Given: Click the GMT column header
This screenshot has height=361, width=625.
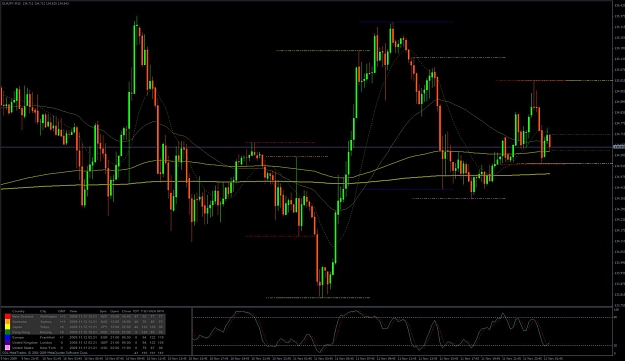Looking at the screenshot, I should click(x=62, y=311).
